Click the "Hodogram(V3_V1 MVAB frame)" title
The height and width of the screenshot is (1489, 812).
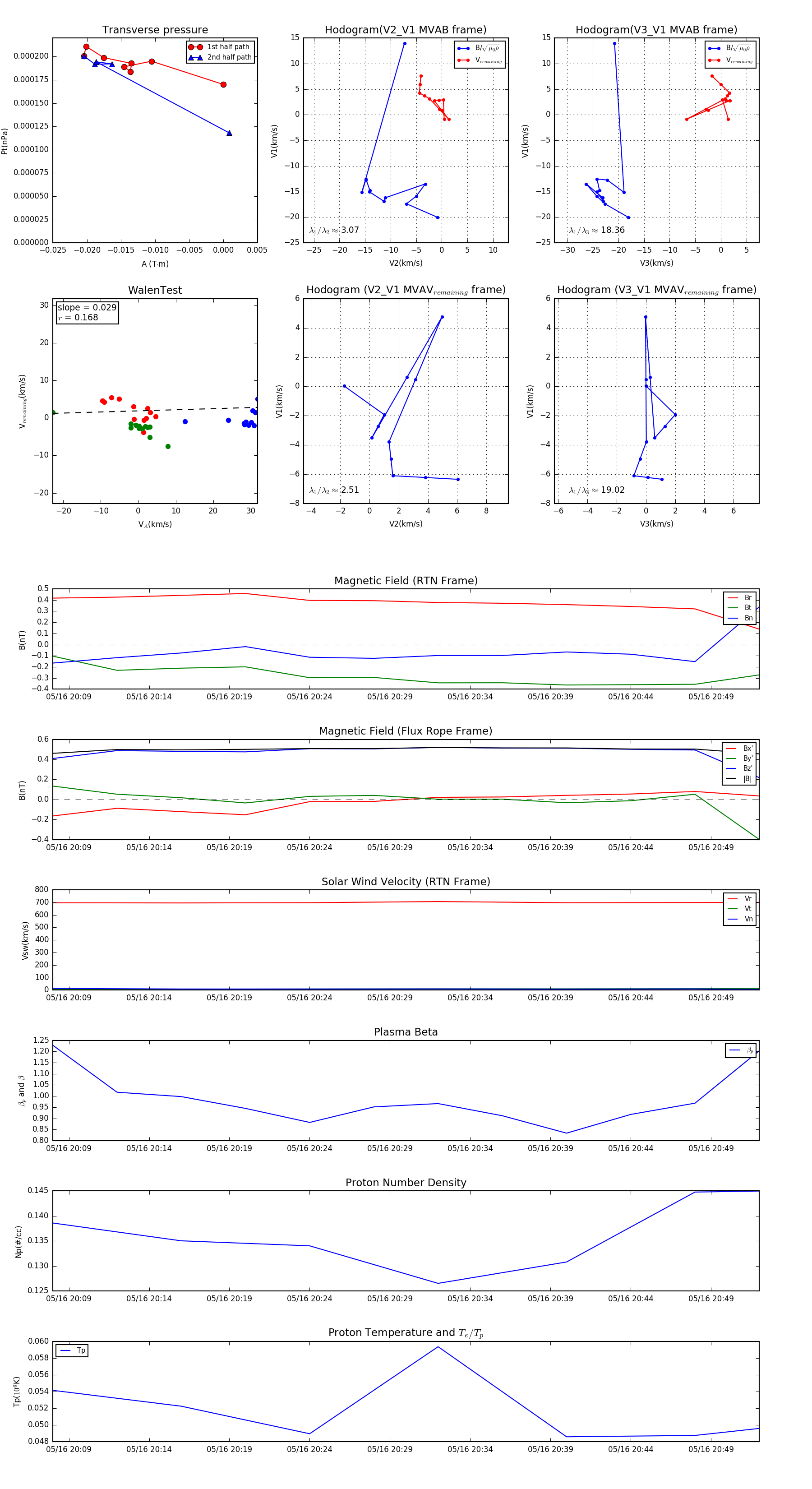pyautogui.click(x=656, y=30)
